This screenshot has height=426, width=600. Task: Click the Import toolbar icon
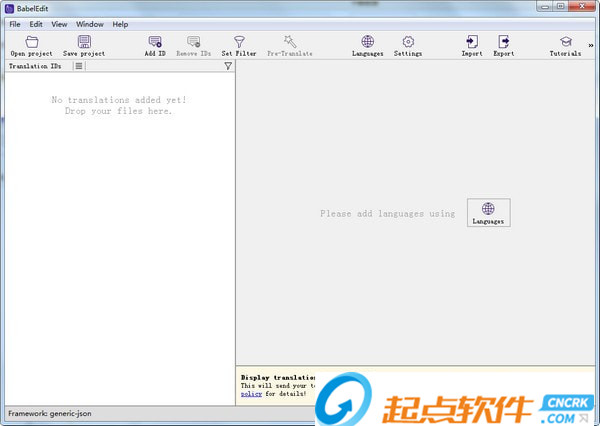(x=472, y=42)
